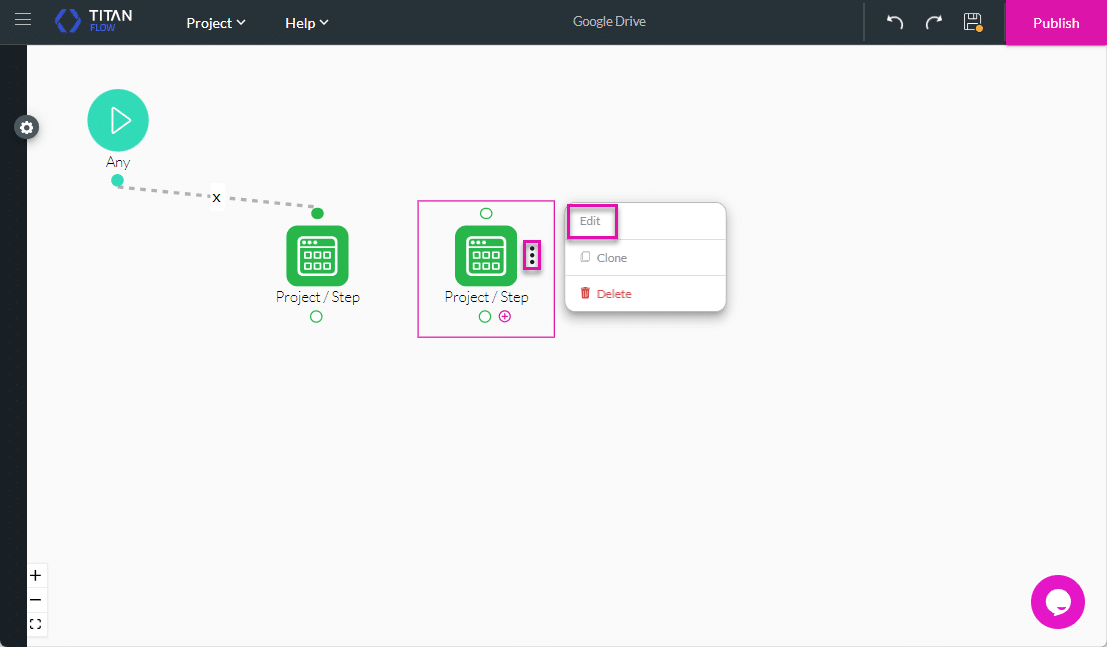Screen dimensions: 1107x647
Task: Expand the Help dropdown menu
Action: pos(306,23)
